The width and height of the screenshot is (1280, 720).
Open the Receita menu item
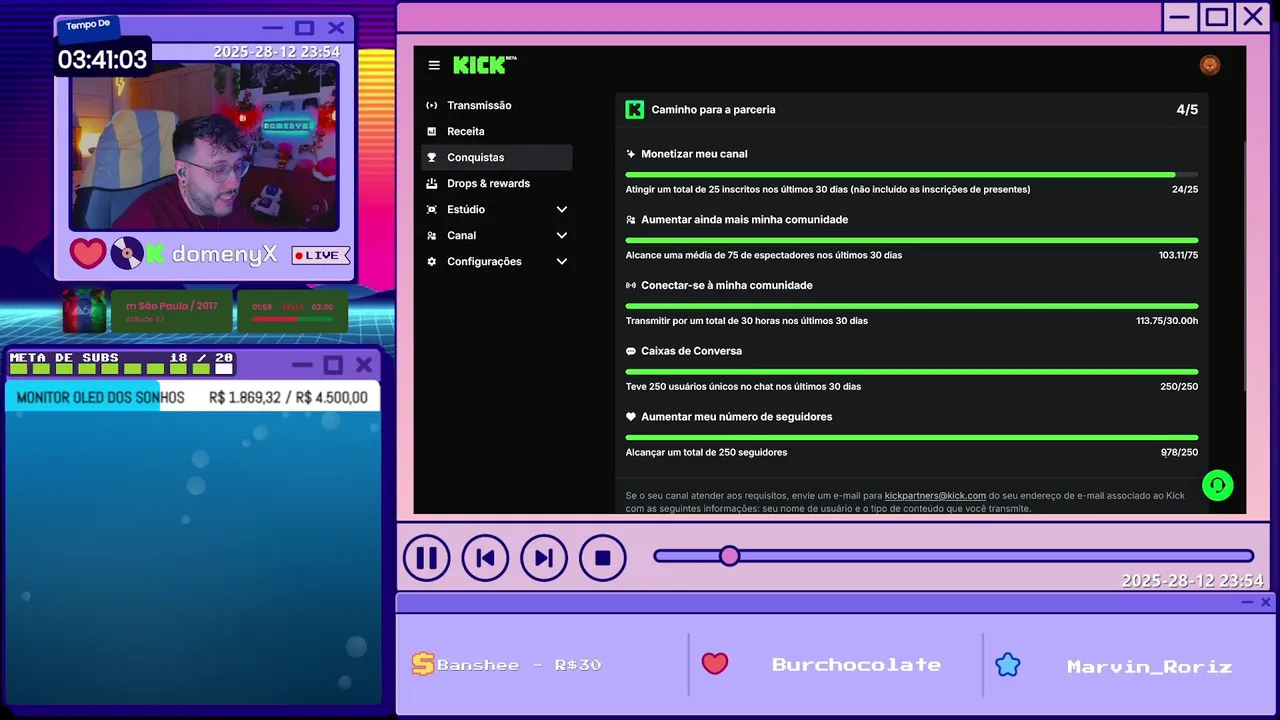(497, 131)
